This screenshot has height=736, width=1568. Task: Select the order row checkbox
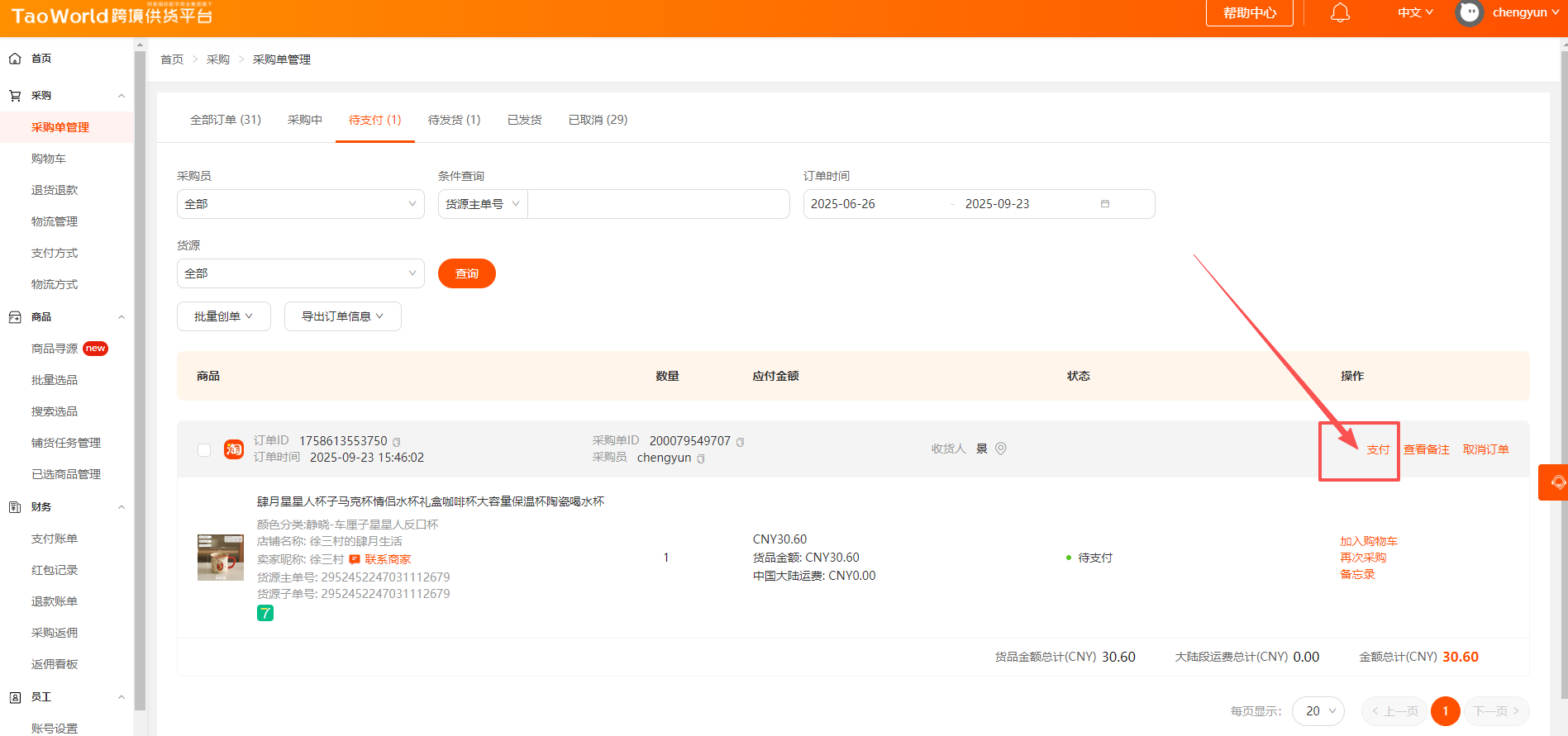pos(204,450)
